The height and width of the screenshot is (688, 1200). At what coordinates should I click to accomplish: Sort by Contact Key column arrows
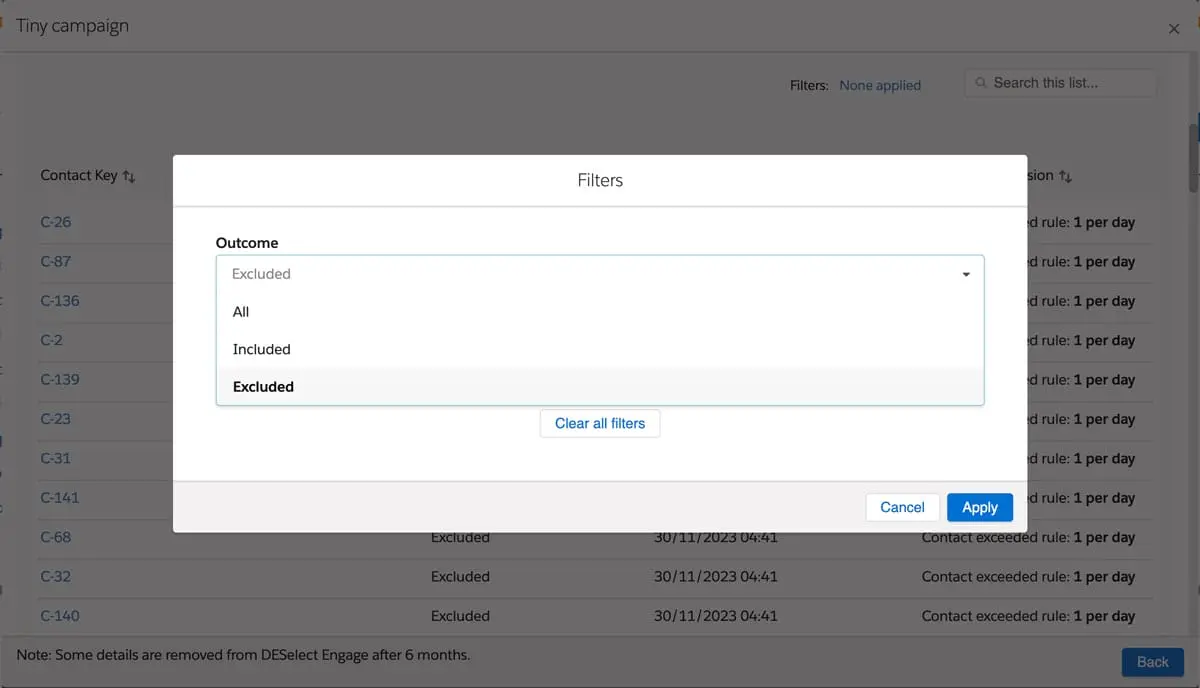[x=129, y=176]
